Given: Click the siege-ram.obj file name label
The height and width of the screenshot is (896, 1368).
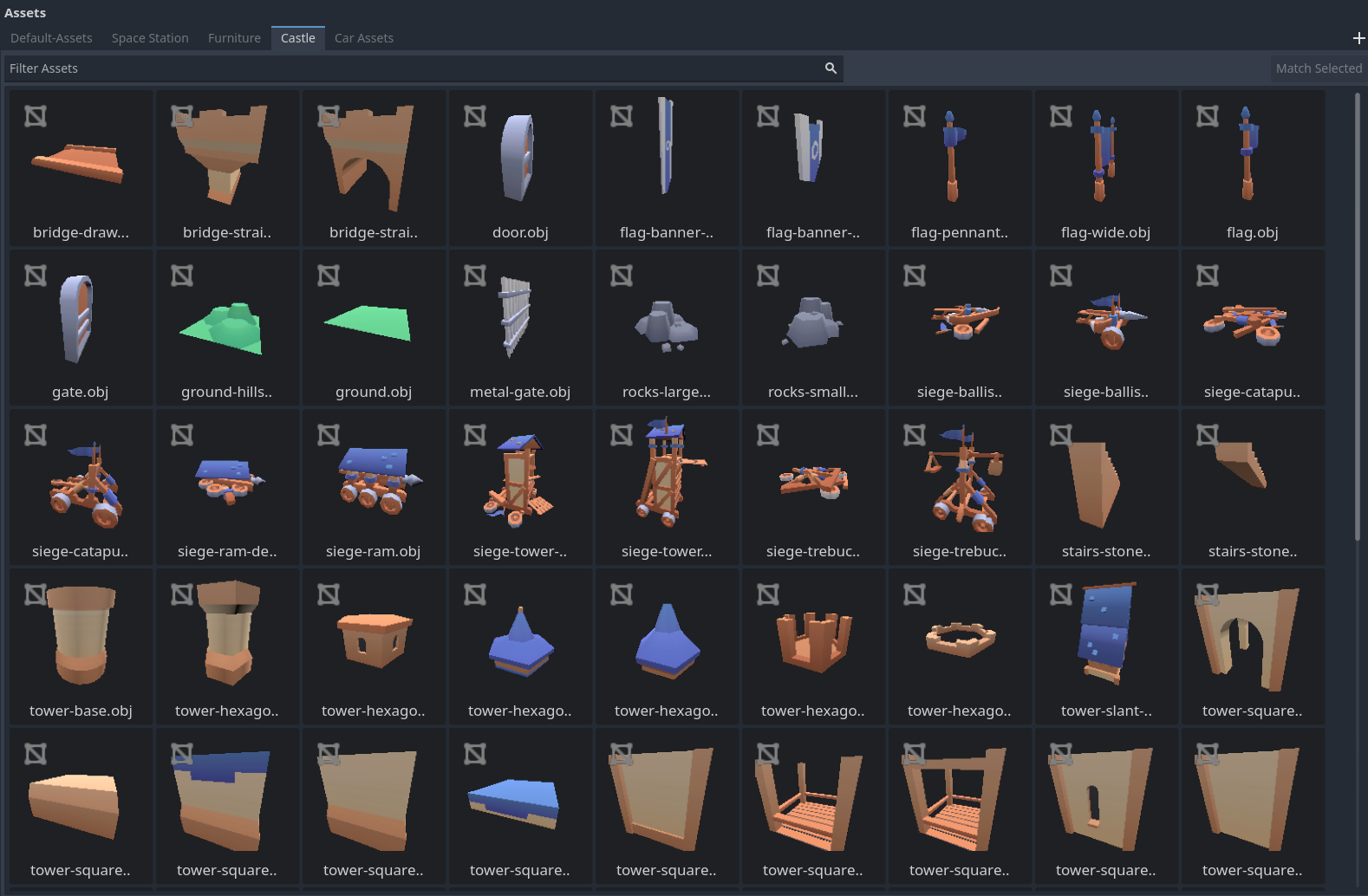Looking at the screenshot, I should click(x=374, y=551).
